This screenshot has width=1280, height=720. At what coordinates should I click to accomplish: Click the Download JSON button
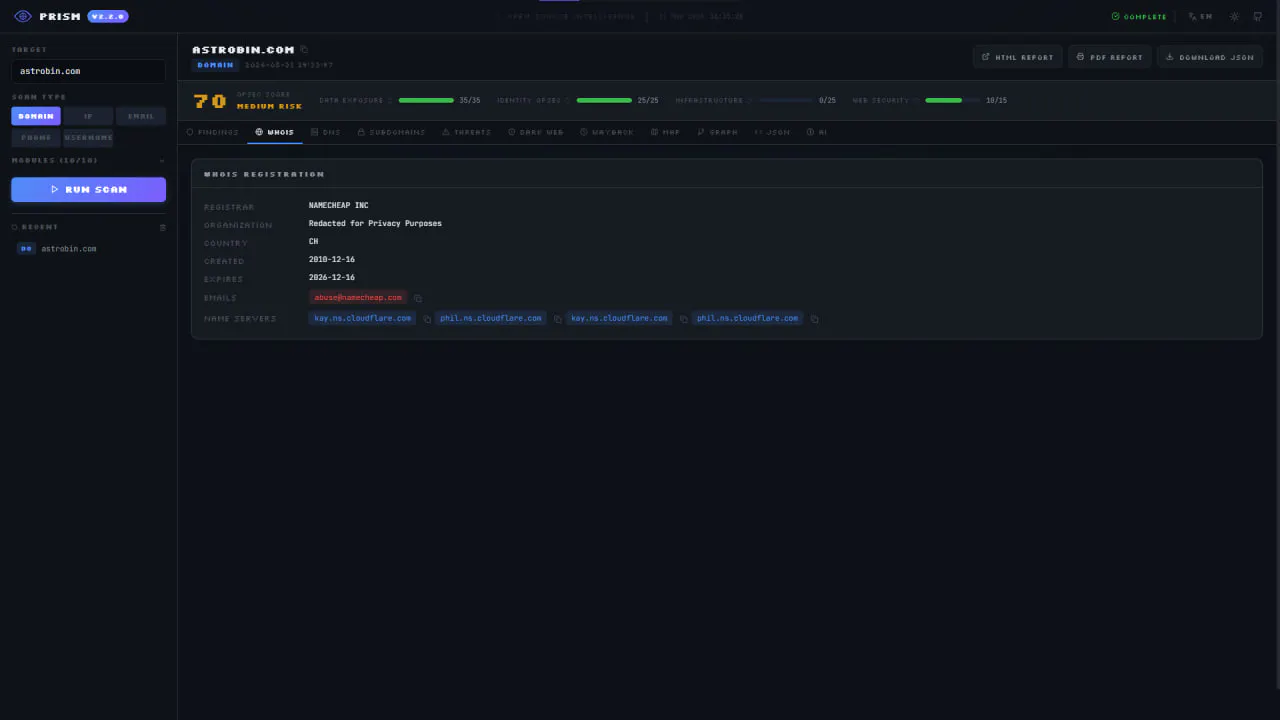(1210, 57)
